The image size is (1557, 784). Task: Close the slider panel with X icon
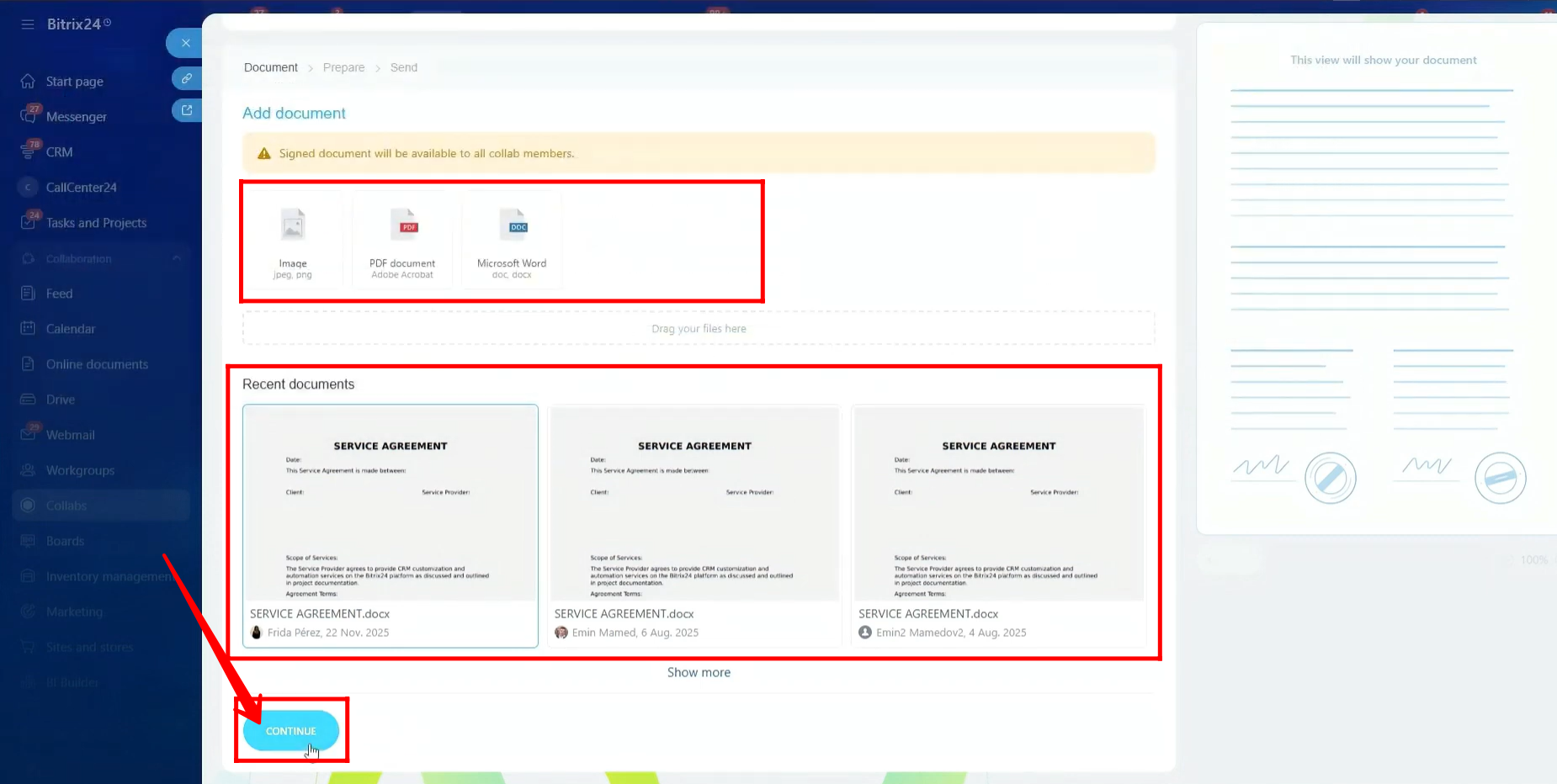186,43
